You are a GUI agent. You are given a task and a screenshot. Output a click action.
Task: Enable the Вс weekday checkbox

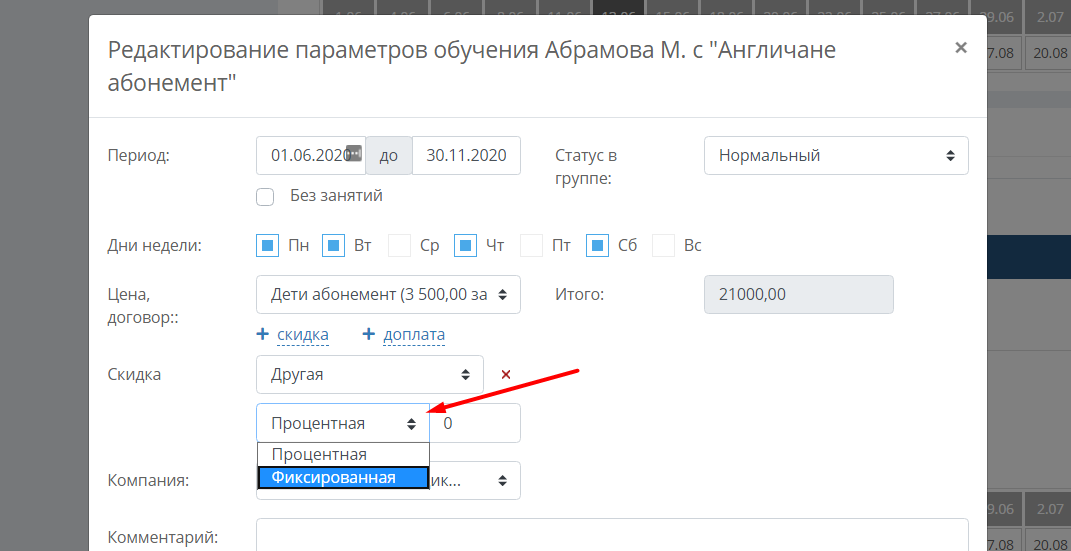(x=663, y=245)
